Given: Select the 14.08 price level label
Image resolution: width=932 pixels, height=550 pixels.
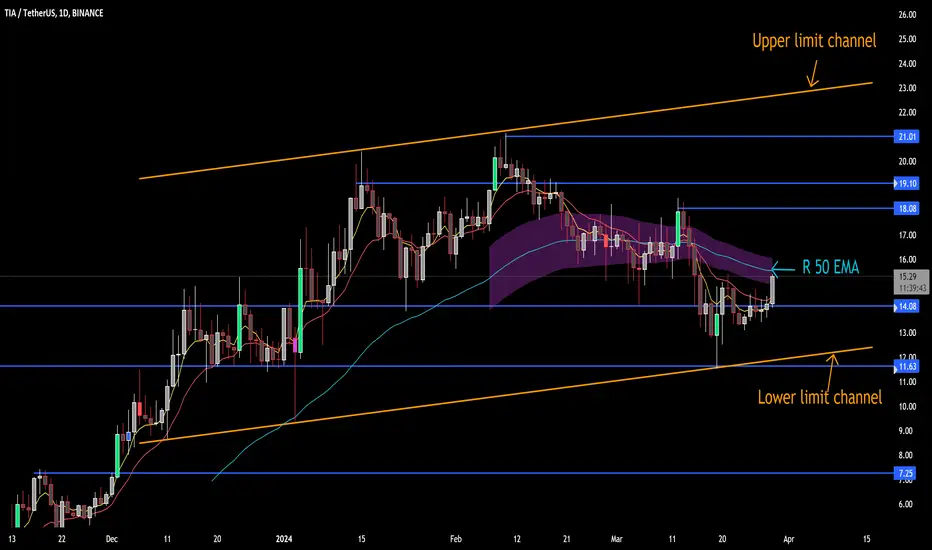Looking at the screenshot, I should pyautogui.click(x=906, y=306).
